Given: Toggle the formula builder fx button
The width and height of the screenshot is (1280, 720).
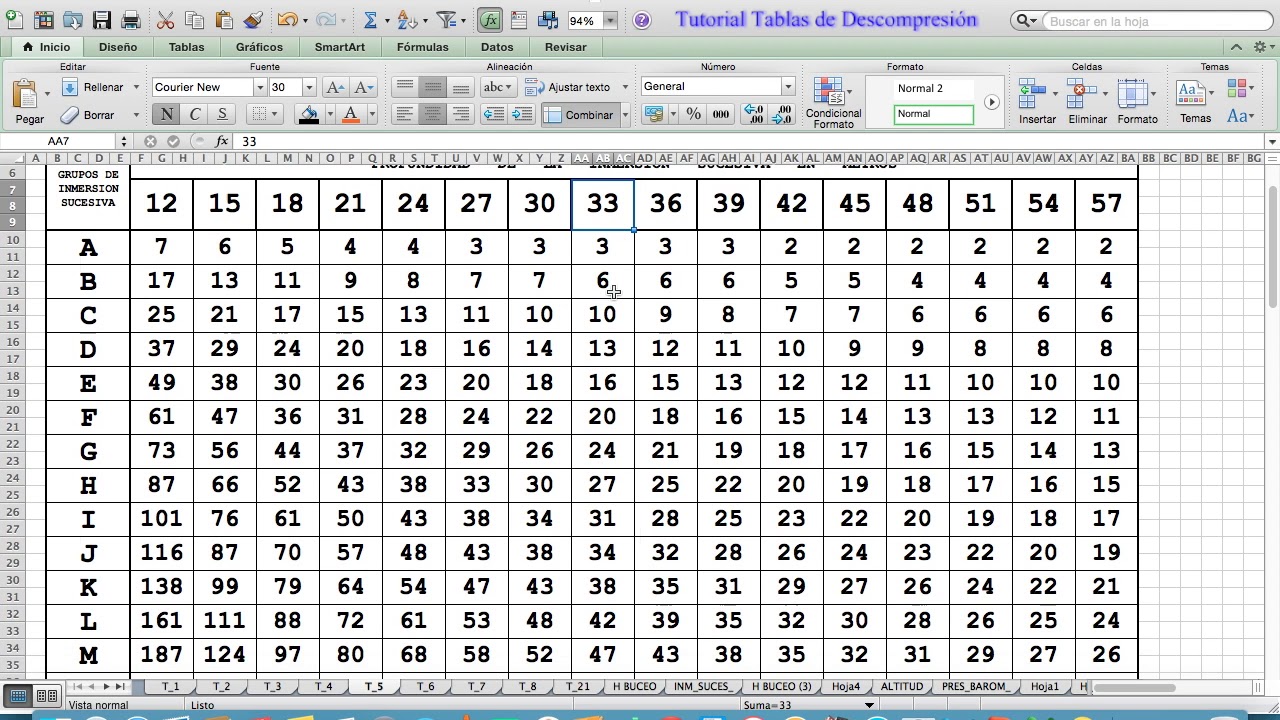Looking at the screenshot, I should [x=490, y=20].
